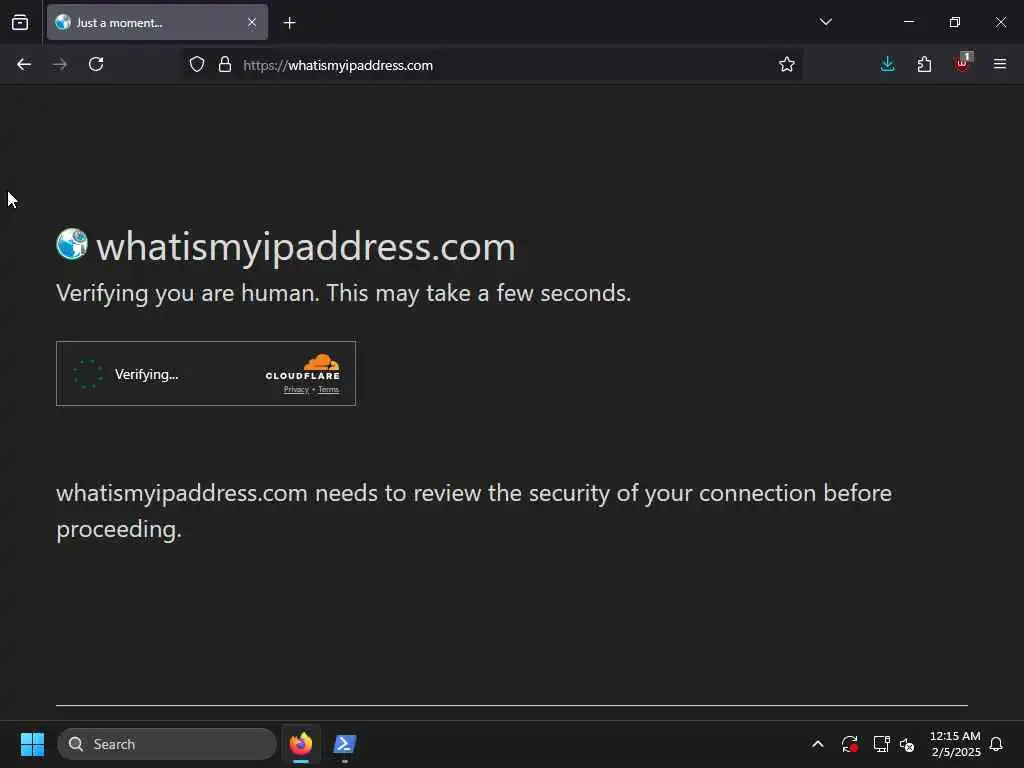Click the Cloudflare Terms link
The width and height of the screenshot is (1024, 768).
(x=328, y=390)
